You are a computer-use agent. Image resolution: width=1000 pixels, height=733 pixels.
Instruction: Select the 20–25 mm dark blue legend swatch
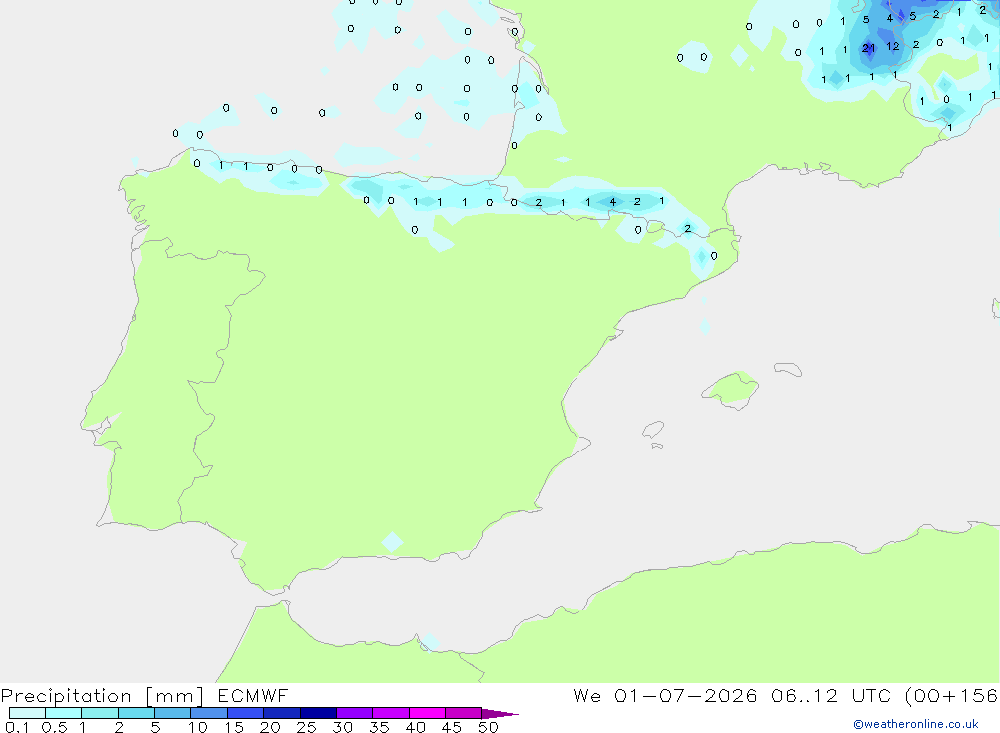(x=282, y=713)
